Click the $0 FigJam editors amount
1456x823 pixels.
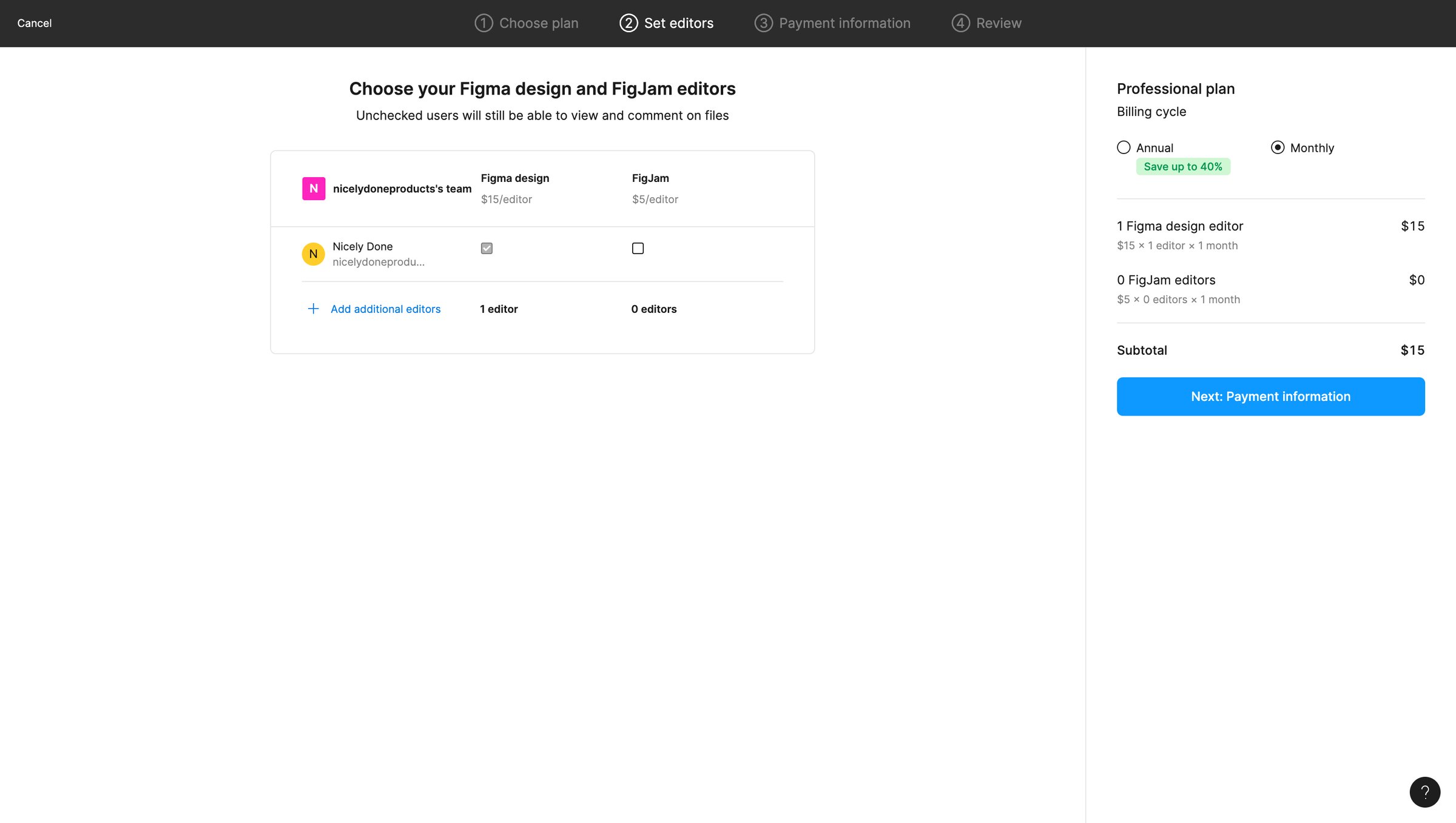[1417, 280]
